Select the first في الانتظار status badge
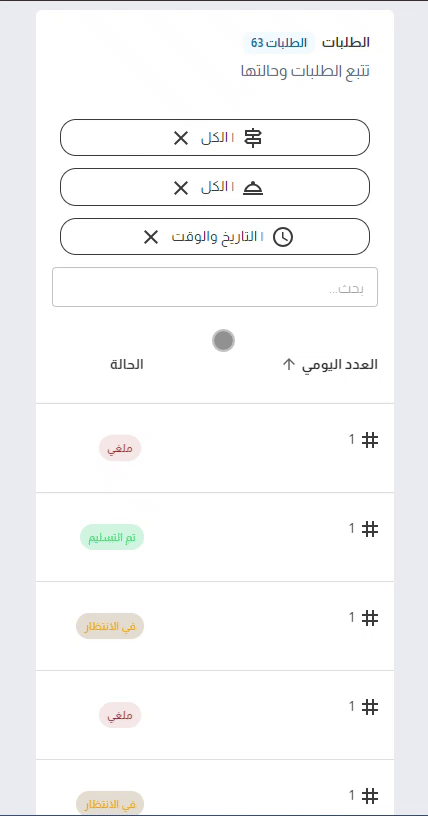Viewport: 428px width, 816px height. coord(110,626)
